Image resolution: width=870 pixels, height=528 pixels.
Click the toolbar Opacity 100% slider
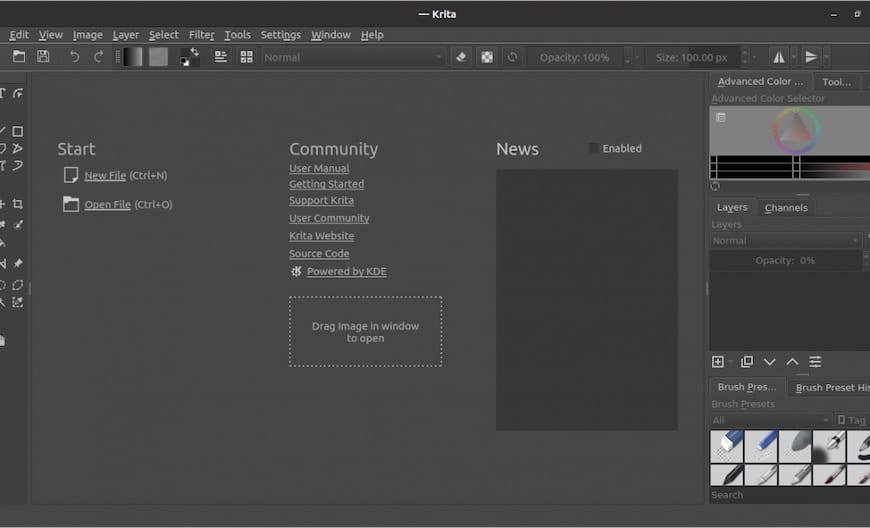pos(574,57)
